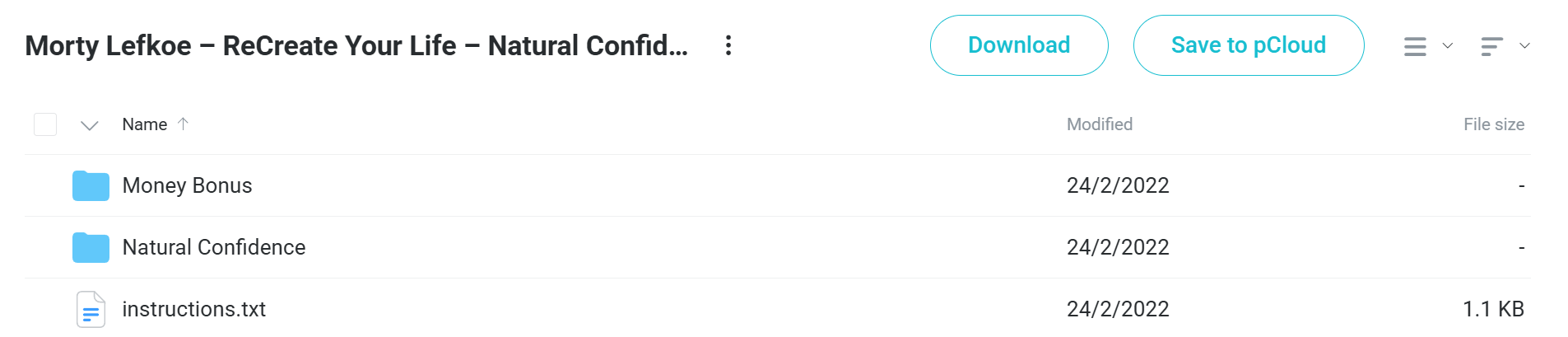Click the sort order lines icon
Image resolution: width=1568 pixels, height=337 pixels.
pos(1491,46)
